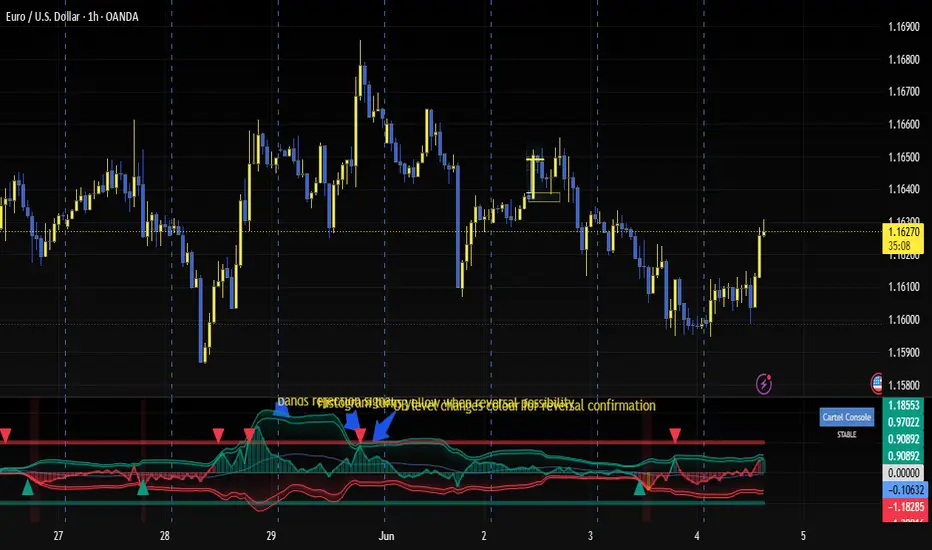Click the Cartel Console label

click(846, 417)
